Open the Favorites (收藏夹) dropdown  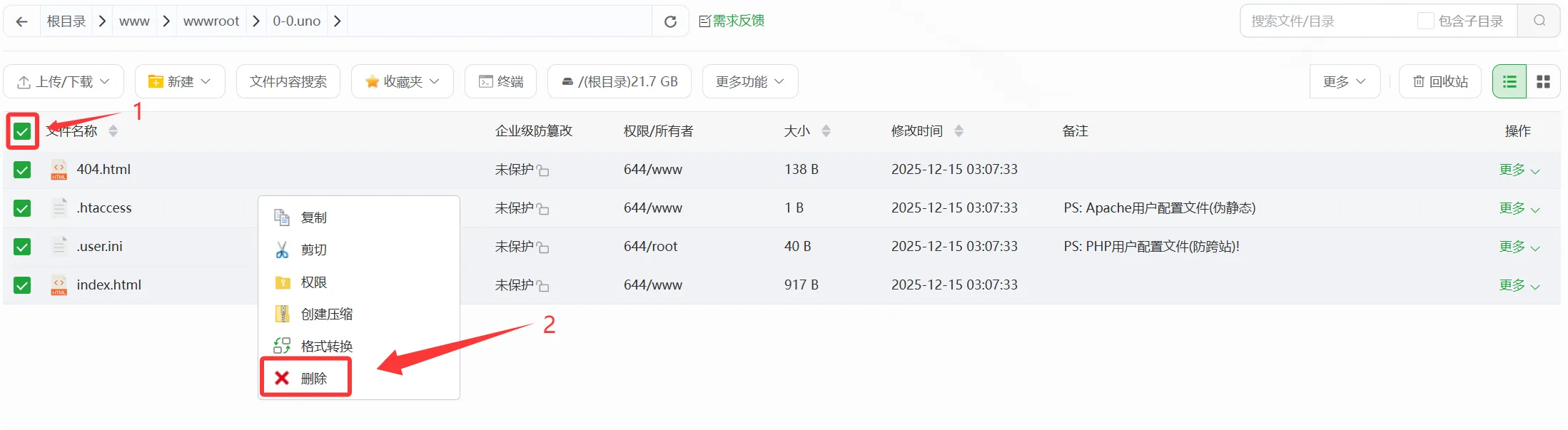pyautogui.click(x=403, y=81)
